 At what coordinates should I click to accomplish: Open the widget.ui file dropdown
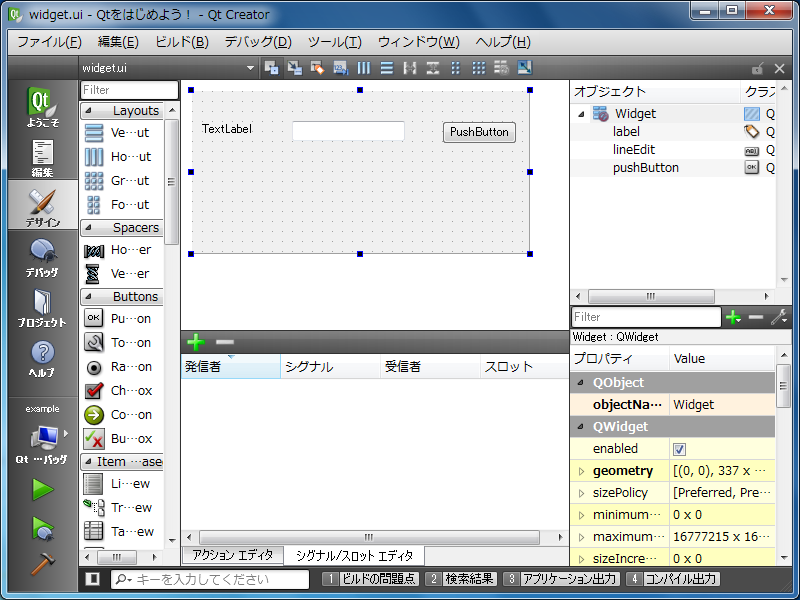(250, 68)
